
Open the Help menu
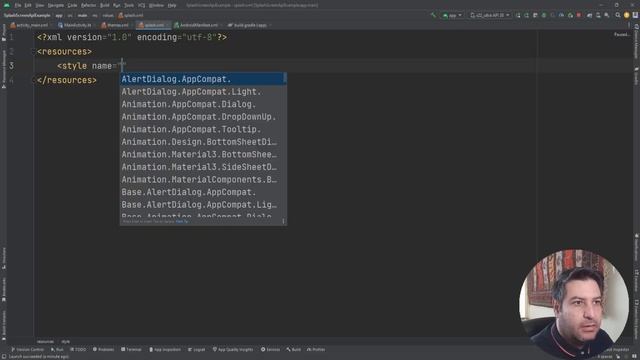pyautogui.click(x=172, y=5)
